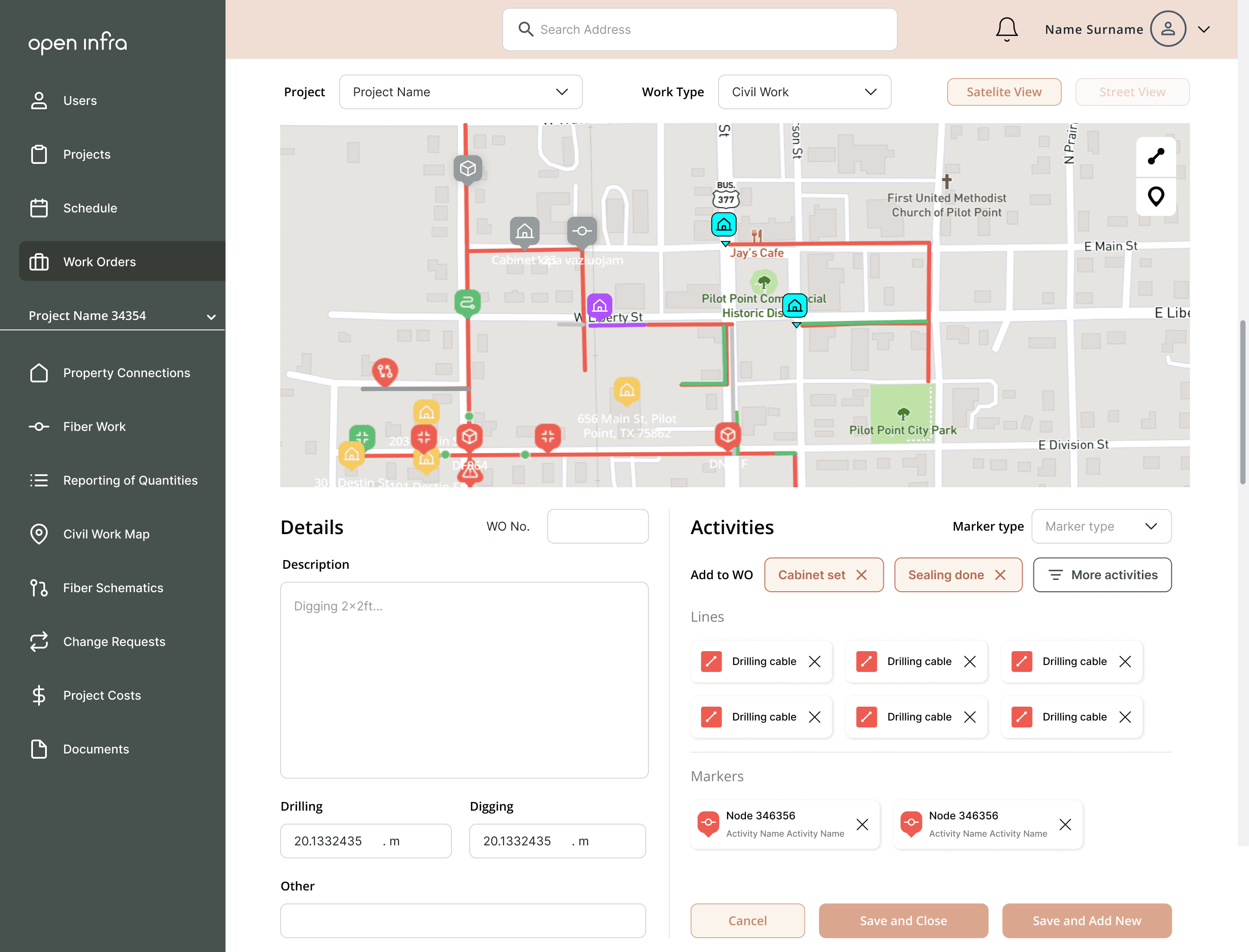This screenshot has width=1249, height=952.
Task: Click the search magnifier icon in the address bar
Action: [x=526, y=29]
